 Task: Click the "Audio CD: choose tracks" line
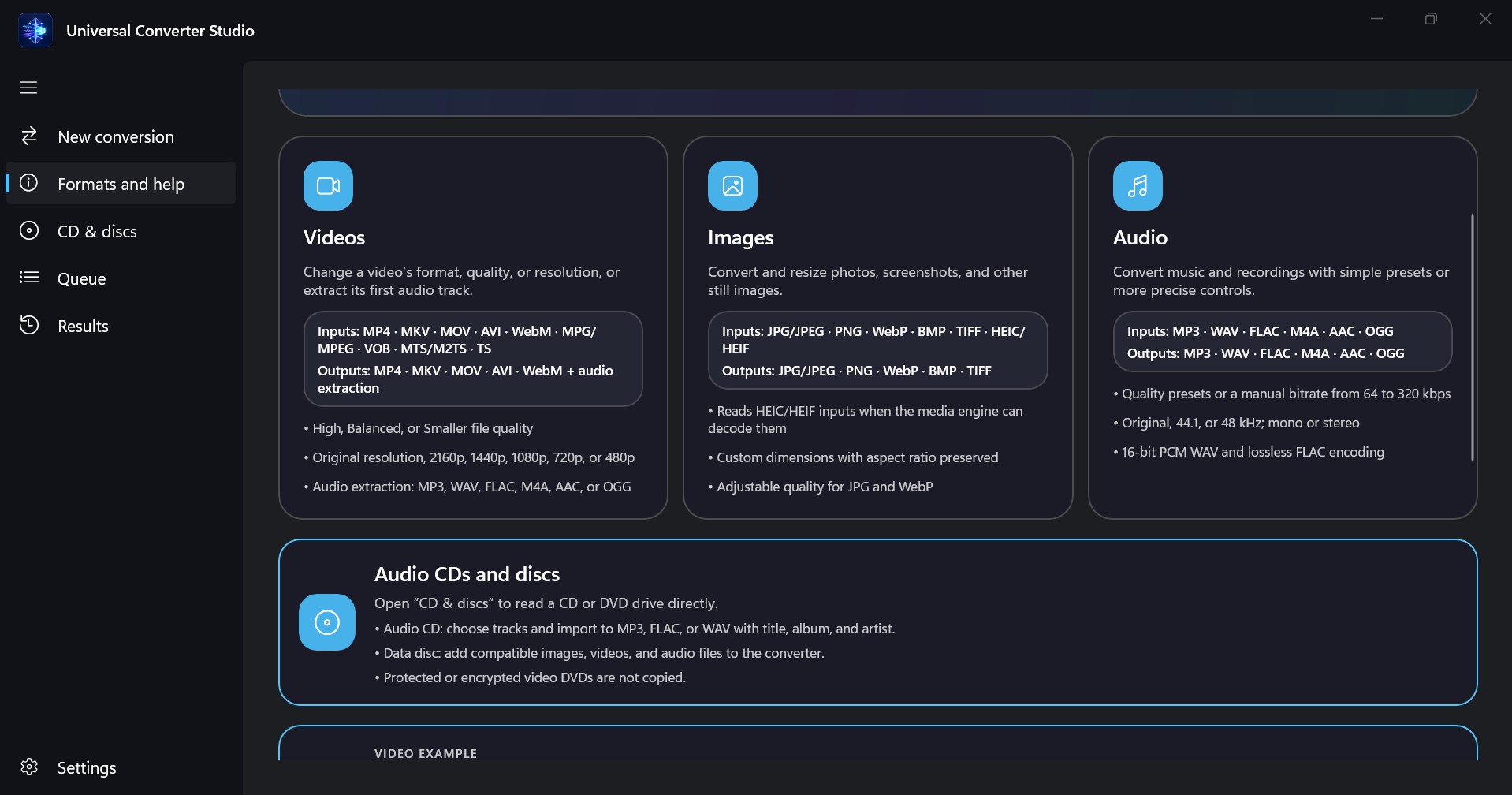[x=635, y=629]
